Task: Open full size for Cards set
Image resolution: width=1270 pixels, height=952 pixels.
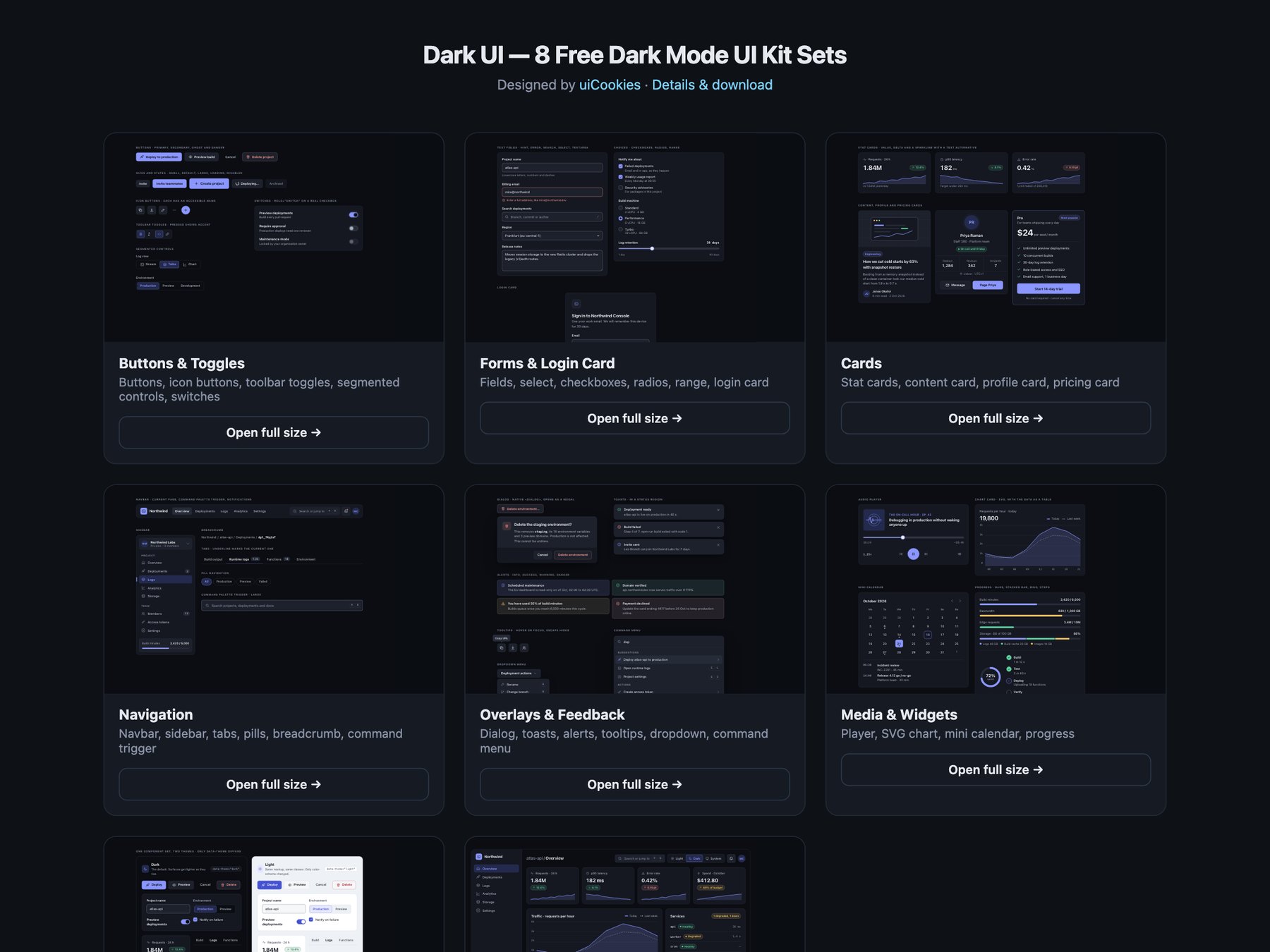Action: coord(996,418)
